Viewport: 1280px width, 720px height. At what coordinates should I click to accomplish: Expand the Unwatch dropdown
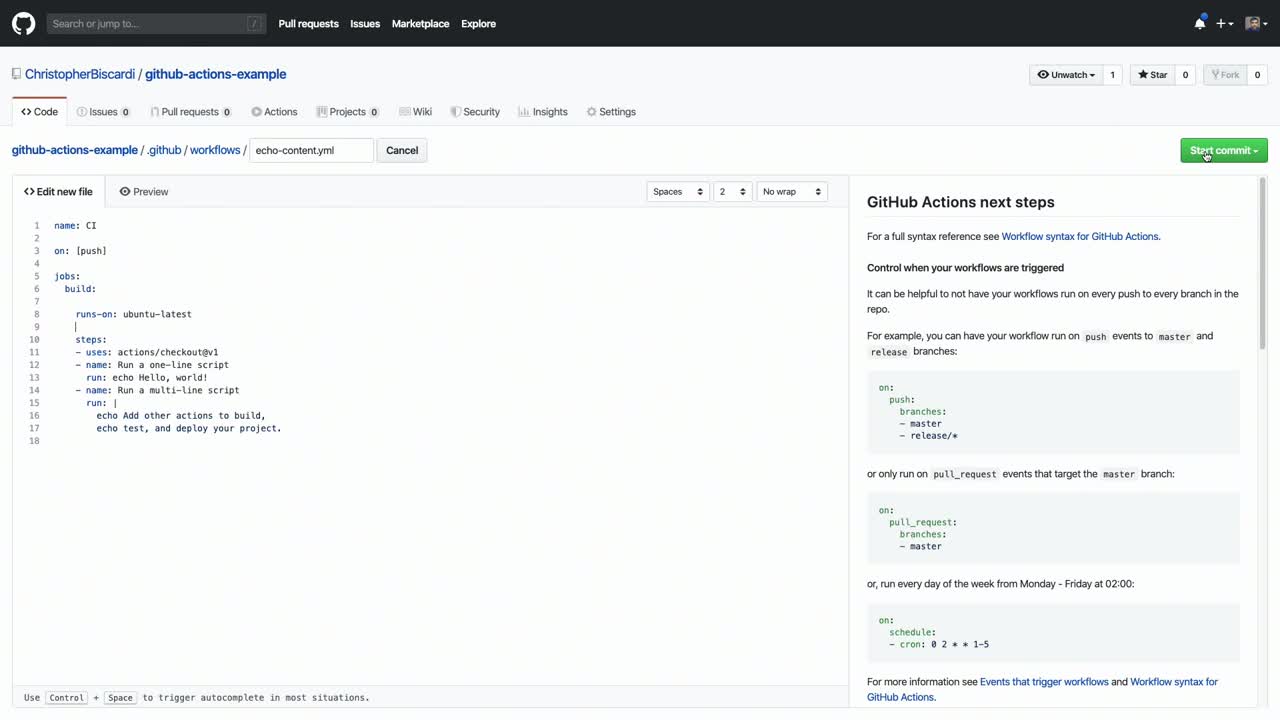click(x=1066, y=75)
